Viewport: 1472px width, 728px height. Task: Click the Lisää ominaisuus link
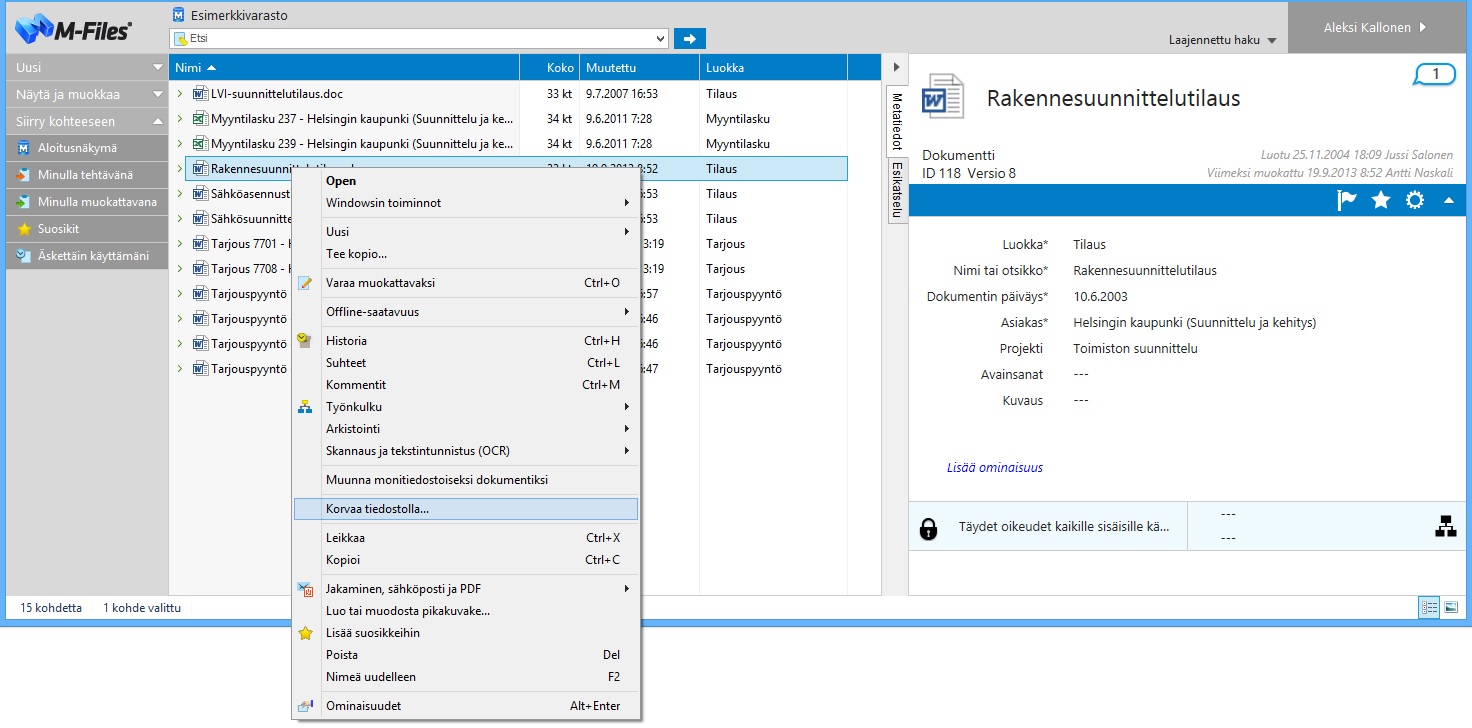tap(995, 467)
